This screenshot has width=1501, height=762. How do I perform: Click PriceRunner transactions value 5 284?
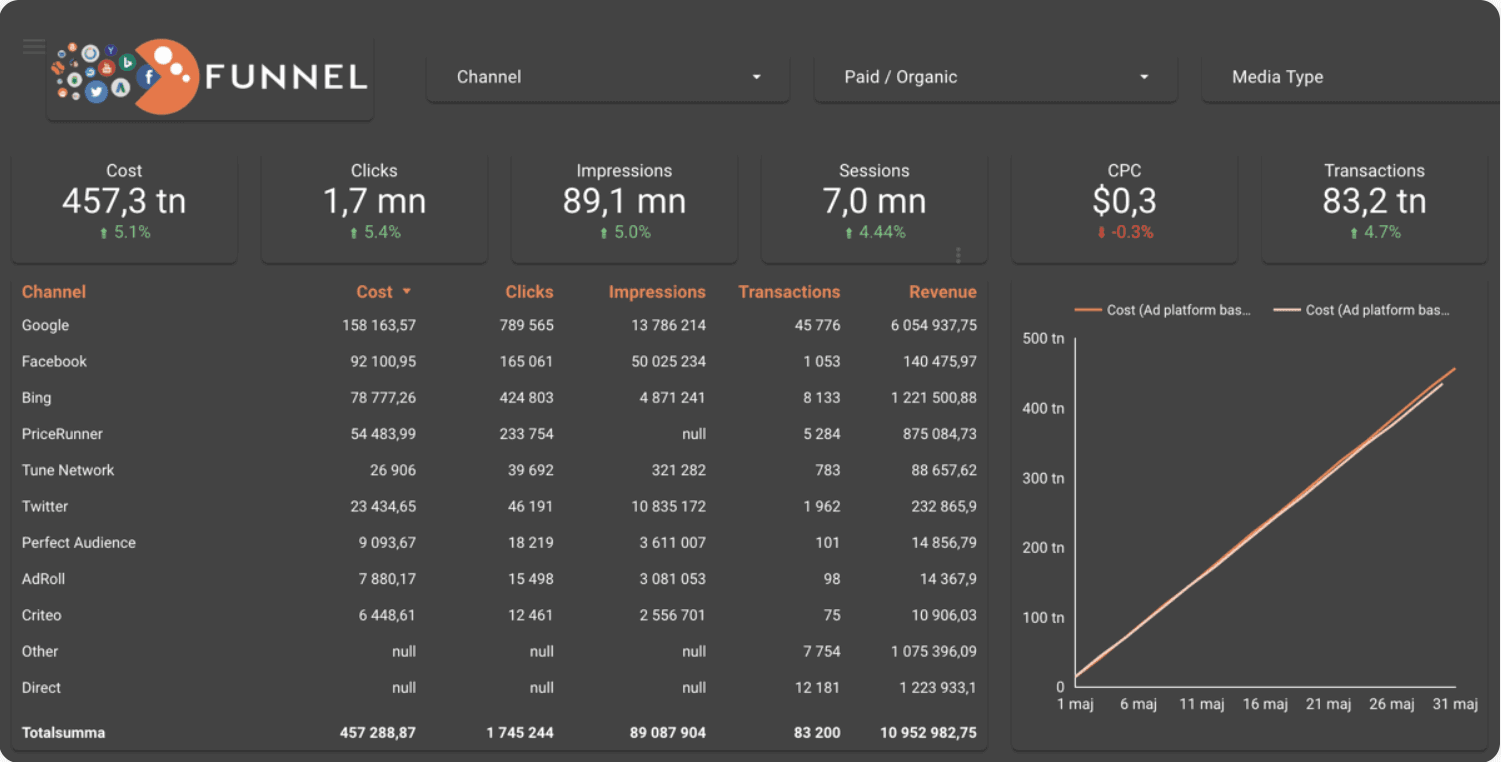(x=822, y=434)
